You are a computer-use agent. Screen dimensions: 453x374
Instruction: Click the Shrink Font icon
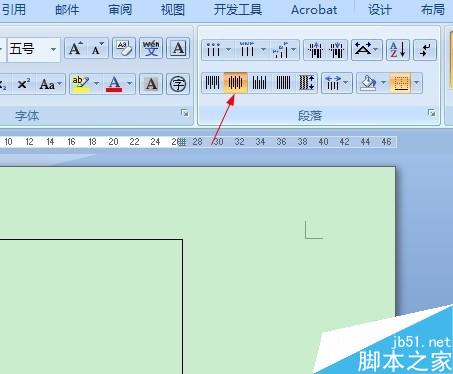pyautogui.click(x=97, y=49)
